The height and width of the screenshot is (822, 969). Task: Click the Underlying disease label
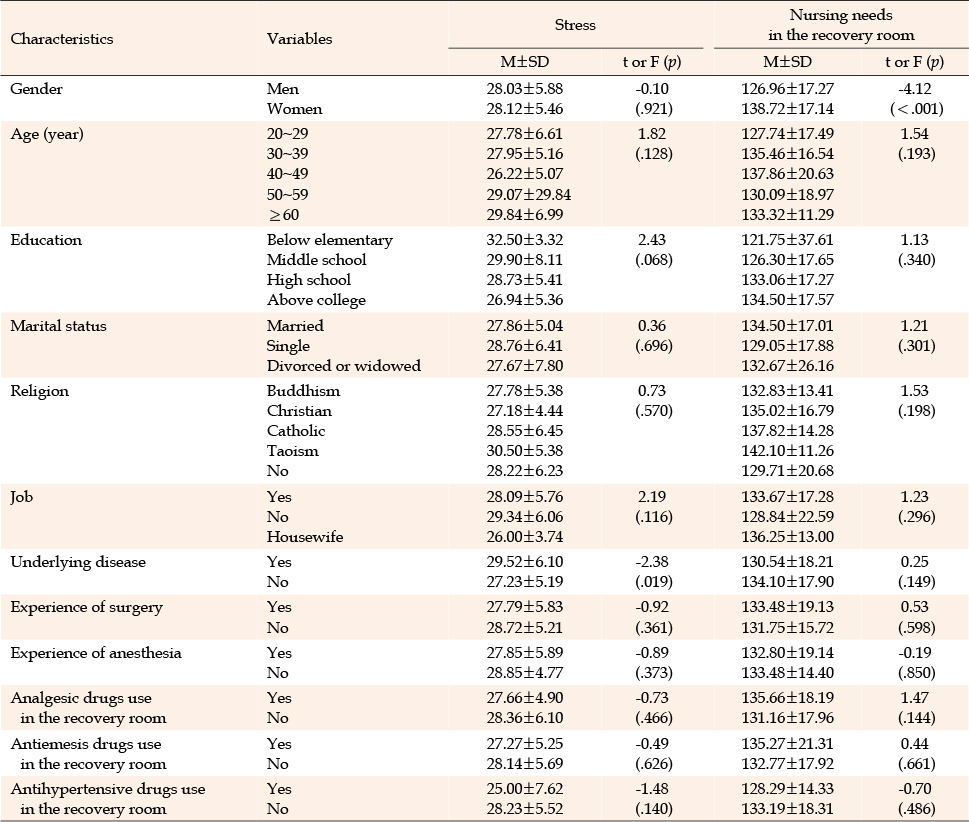(78, 562)
